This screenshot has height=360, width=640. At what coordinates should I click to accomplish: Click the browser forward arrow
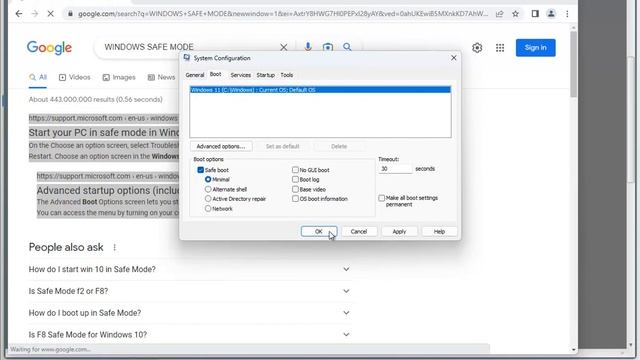coord(35,14)
